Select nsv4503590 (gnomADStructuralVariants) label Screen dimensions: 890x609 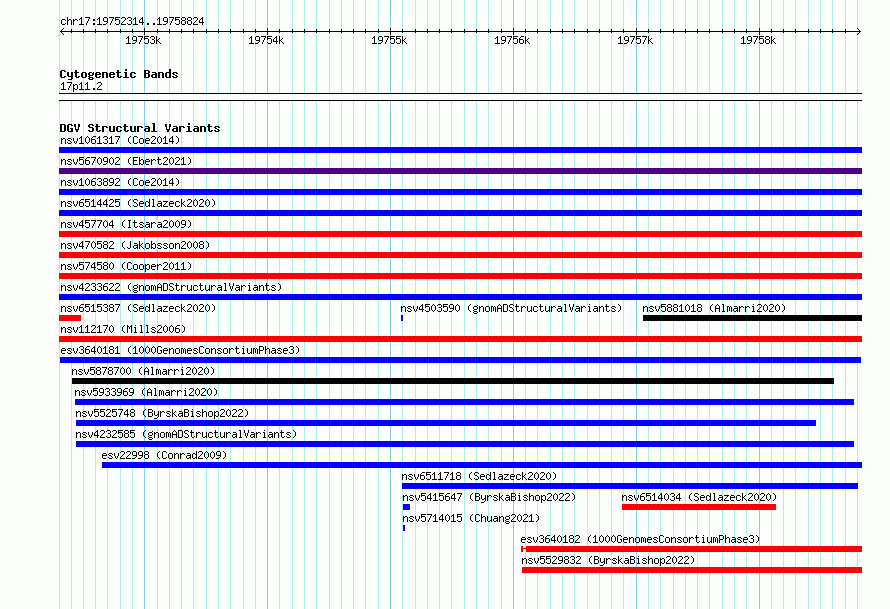511,308
